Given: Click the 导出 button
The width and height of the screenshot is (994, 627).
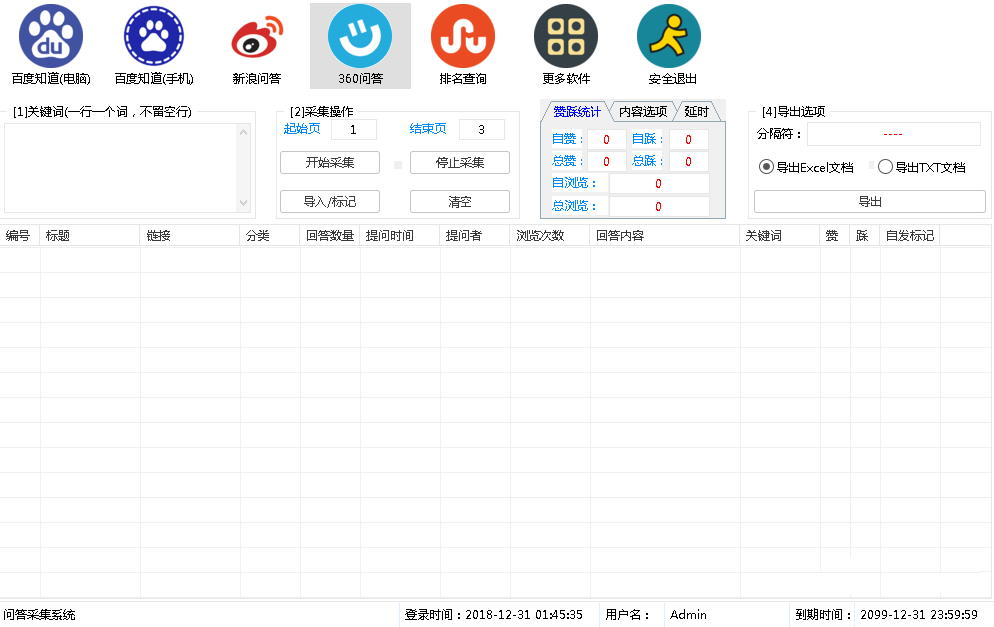Looking at the screenshot, I should pos(870,202).
